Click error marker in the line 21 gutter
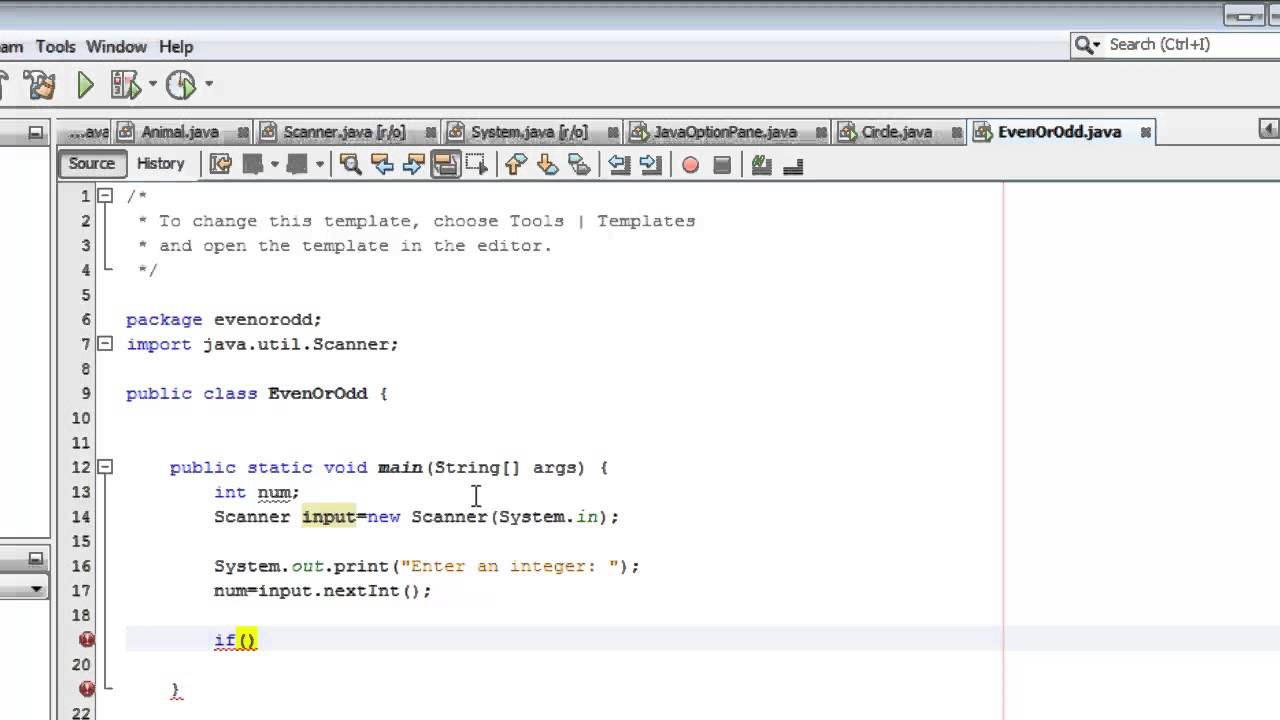 [x=87, y=689]
